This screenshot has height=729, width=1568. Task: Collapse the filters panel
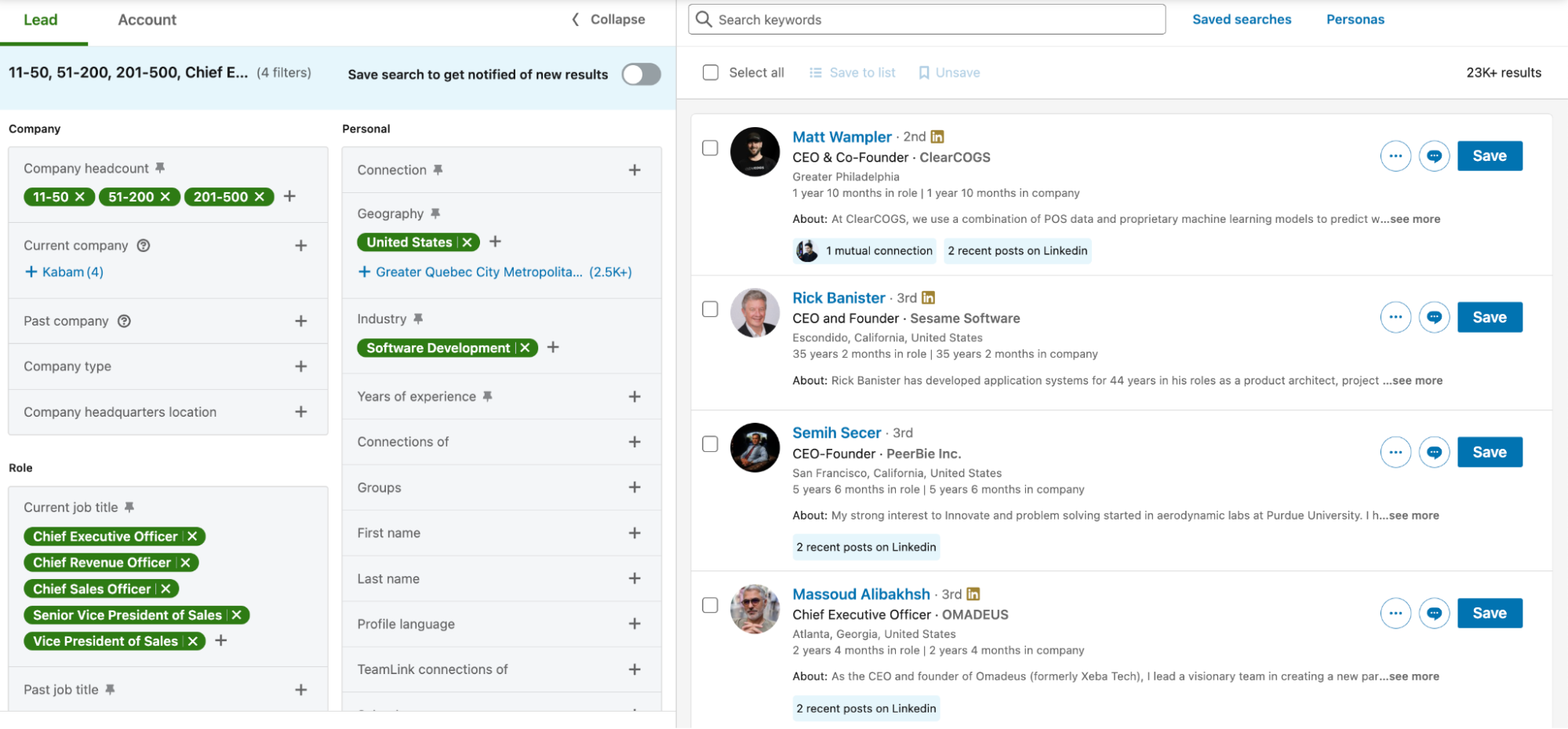pyautogui.click(x=608, y=20)
